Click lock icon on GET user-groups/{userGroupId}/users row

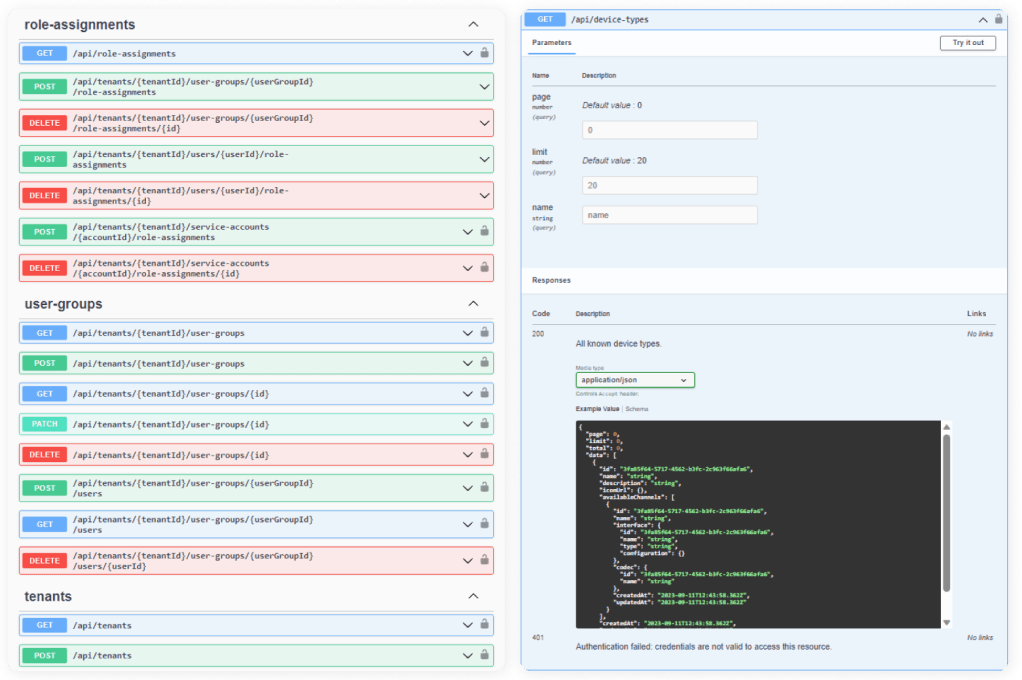click(x=484, y=524)
